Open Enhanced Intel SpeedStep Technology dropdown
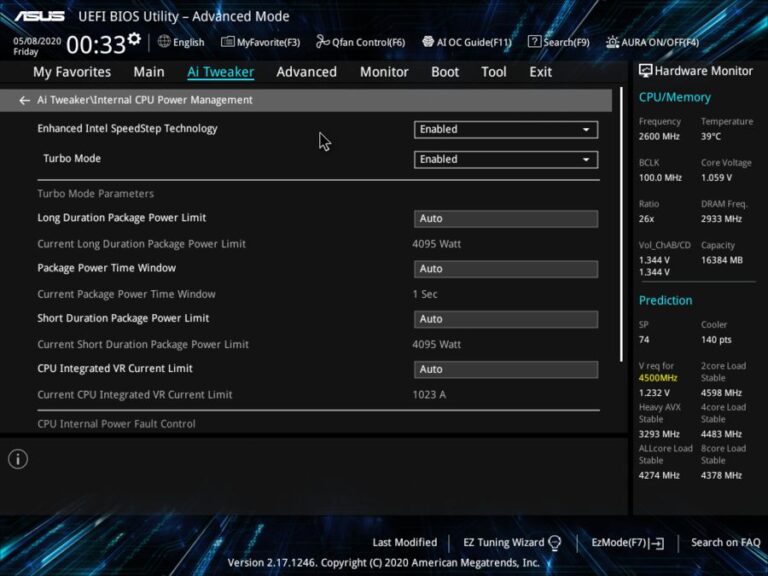 tap(506, 129)
